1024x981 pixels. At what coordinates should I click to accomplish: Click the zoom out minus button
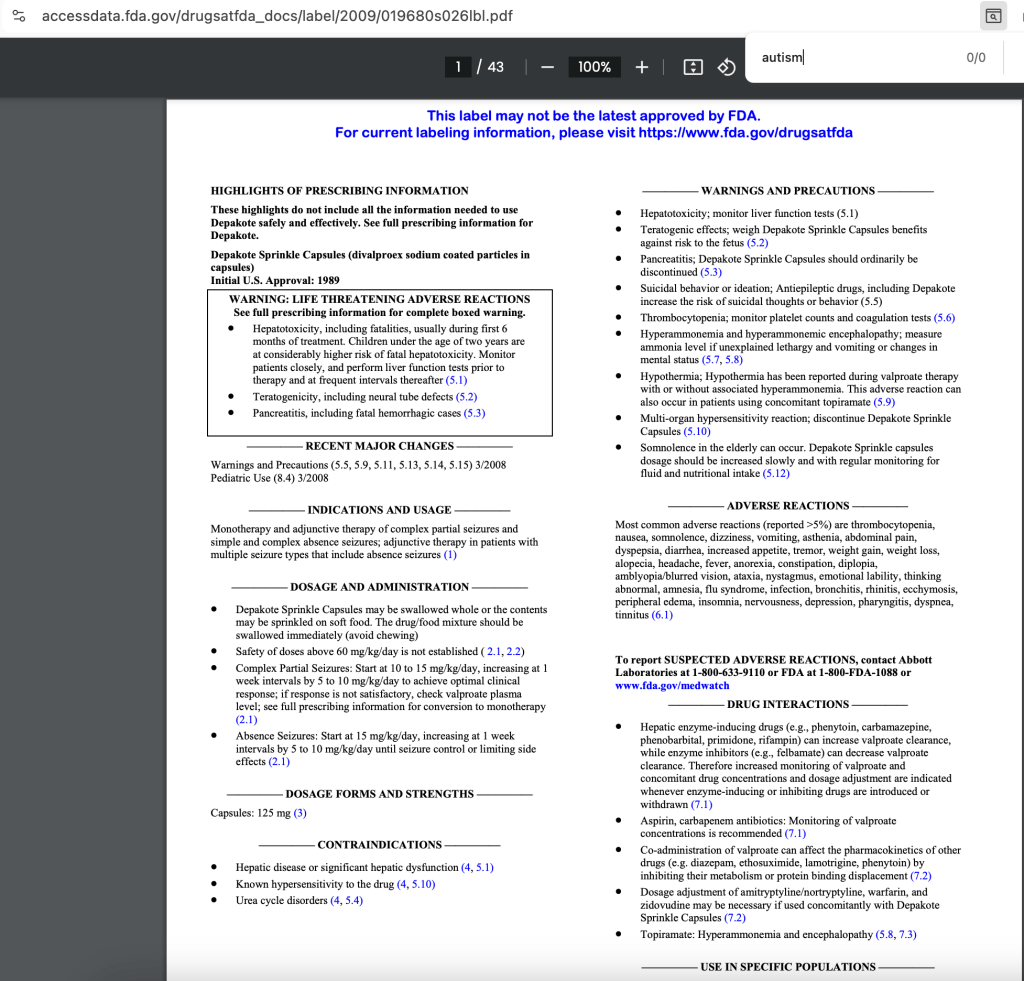coord(547,67)
